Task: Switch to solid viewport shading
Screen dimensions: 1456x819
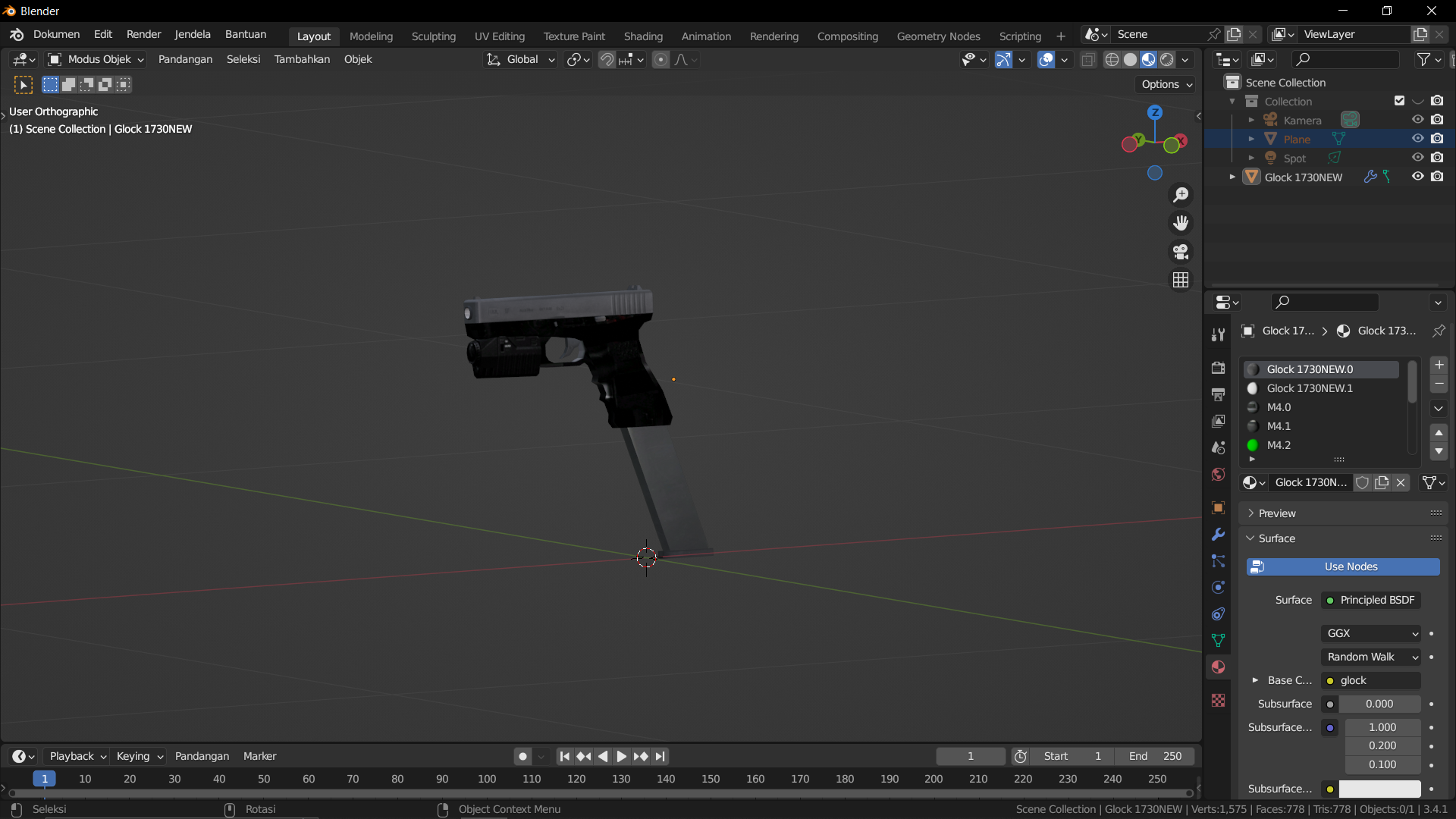Action: 1130,59
